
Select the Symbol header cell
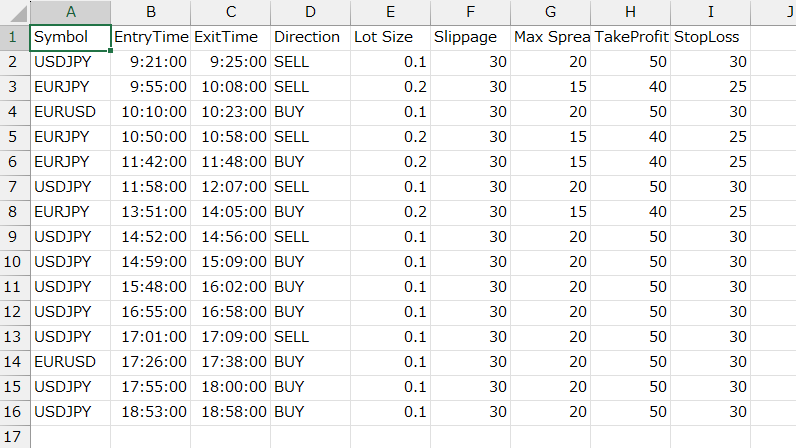[x=70, y=37]
